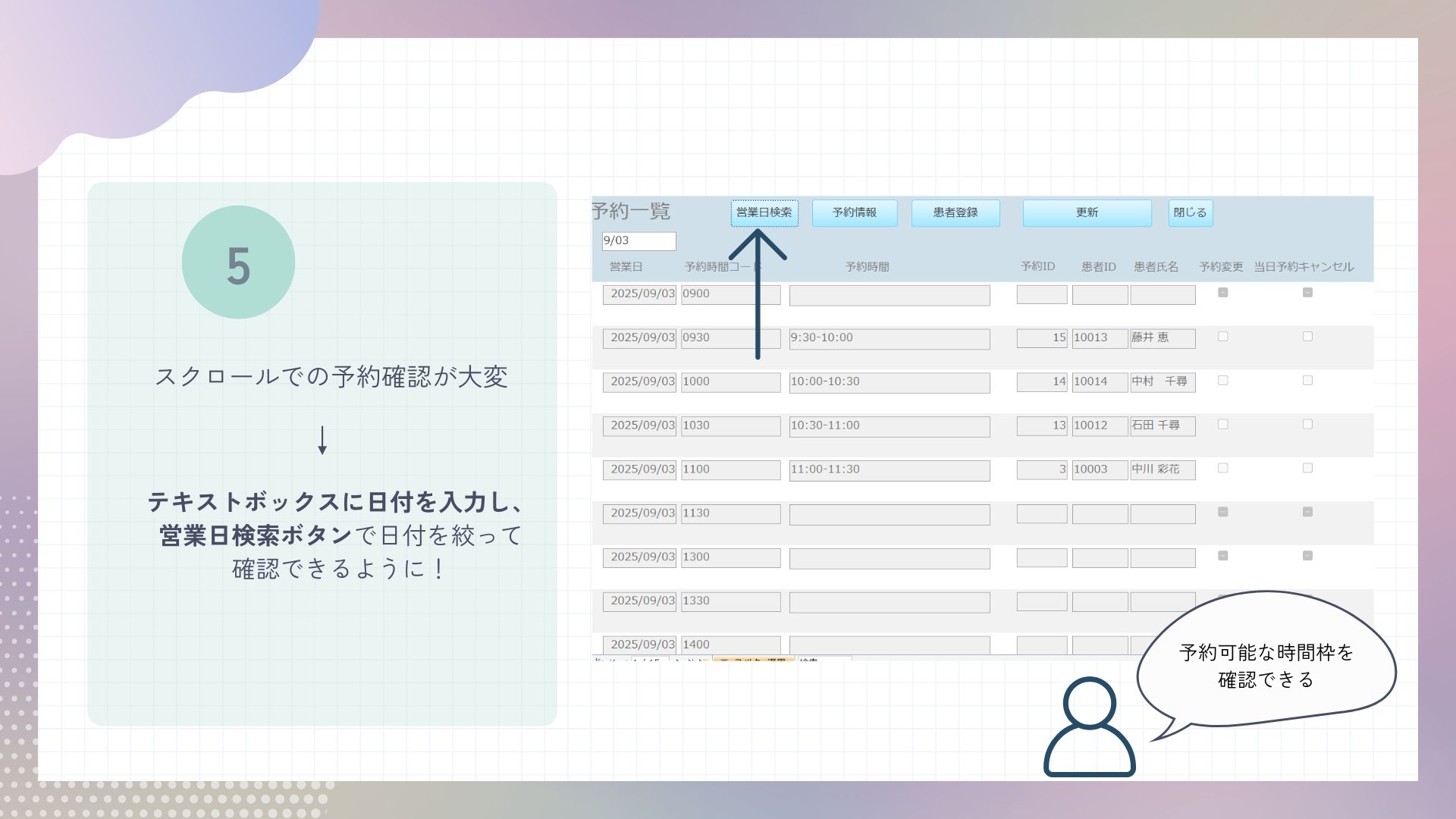Click the 9:30-10:00 予約時間 field
The image size is (1456, 819).
[889, 338]
